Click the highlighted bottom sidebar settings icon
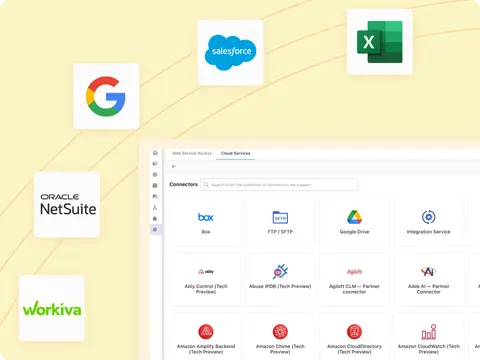 (155, 230)
